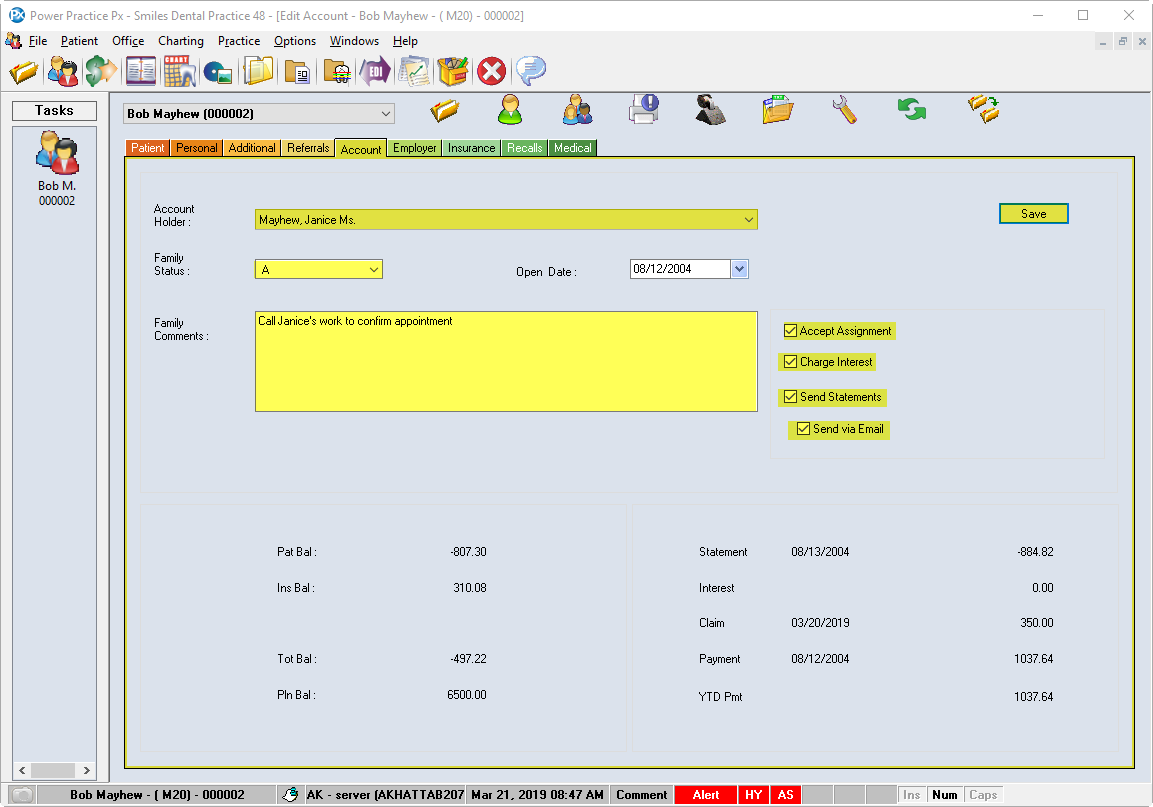
Task: Open the appointment book icon
Action: (141, 72)
